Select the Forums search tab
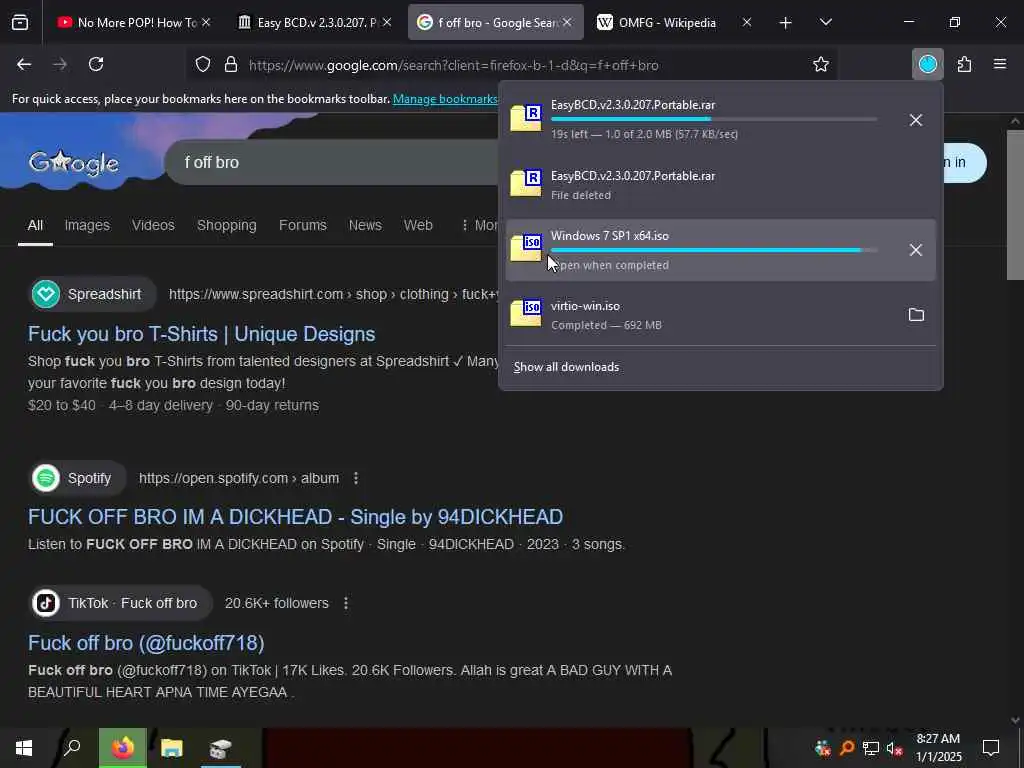This screenshot has width=1024, height=768. tap(302, 225)
